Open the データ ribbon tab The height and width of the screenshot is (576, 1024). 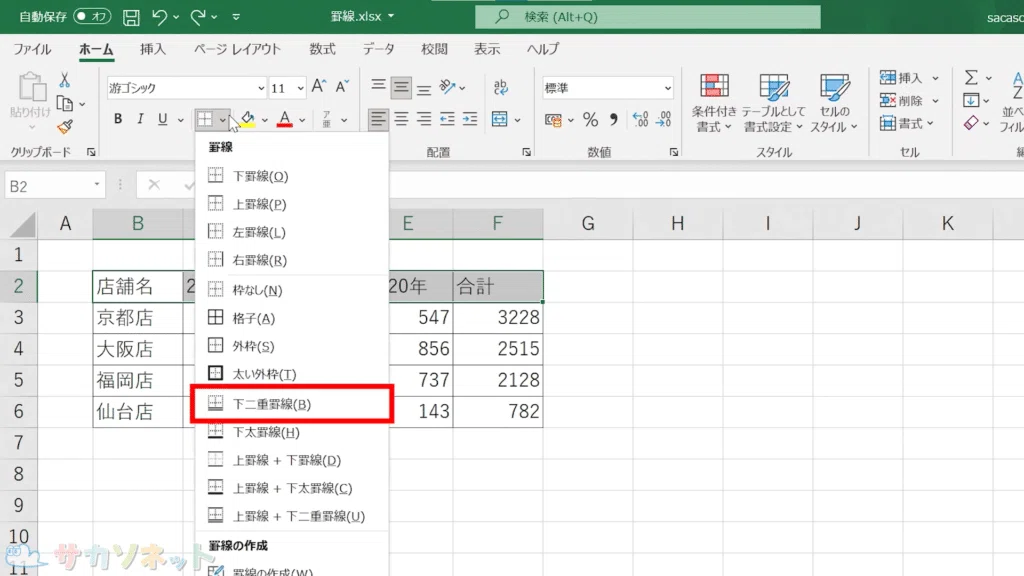[x=379, y=49]
